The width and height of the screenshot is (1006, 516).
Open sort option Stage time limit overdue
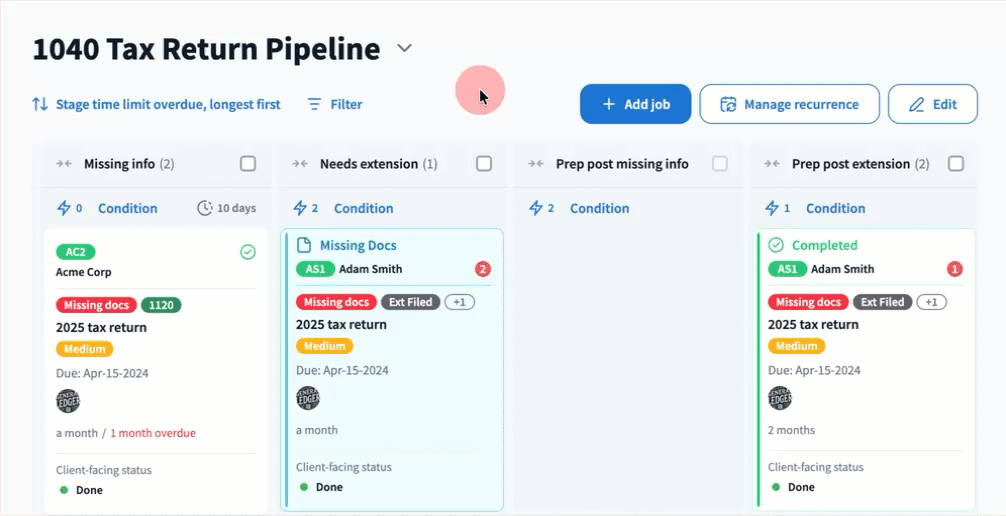pyautogui.click(x=168, y=104)
